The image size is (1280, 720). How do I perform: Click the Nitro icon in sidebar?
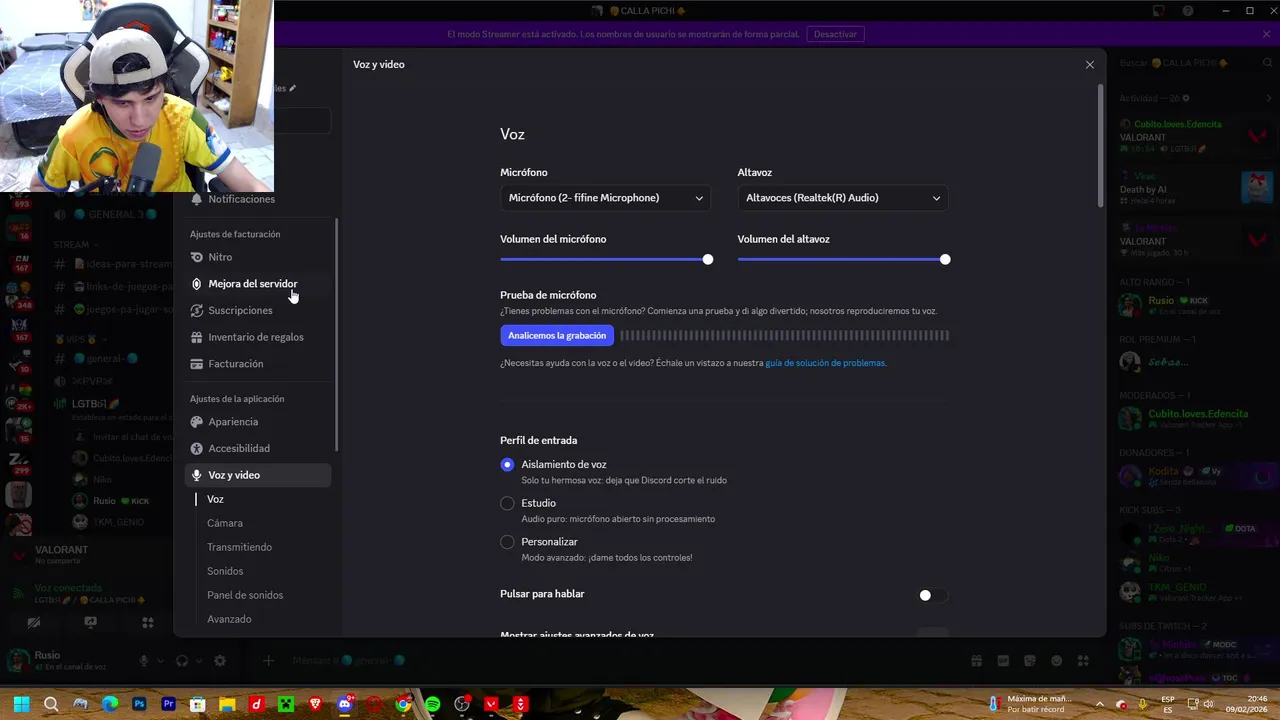(196, 257)
